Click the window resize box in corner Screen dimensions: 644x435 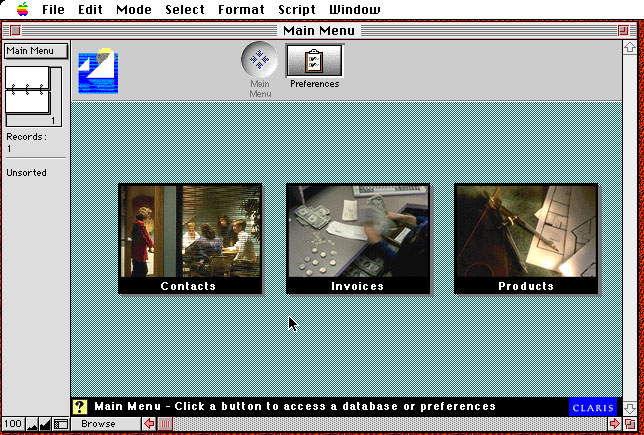click(630, 424)
